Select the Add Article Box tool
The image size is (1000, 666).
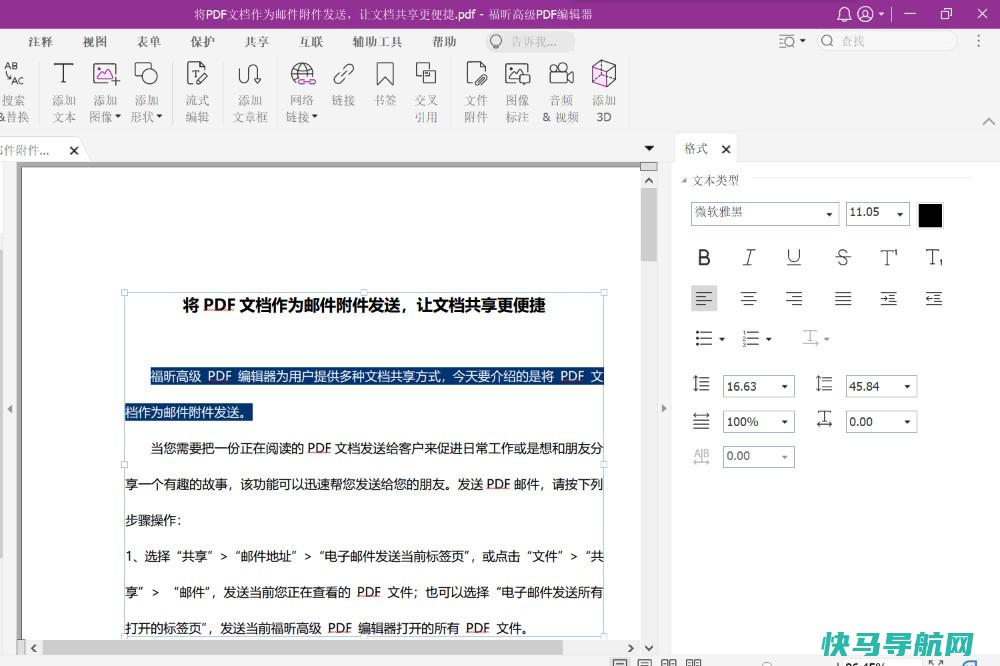[250, 91]
